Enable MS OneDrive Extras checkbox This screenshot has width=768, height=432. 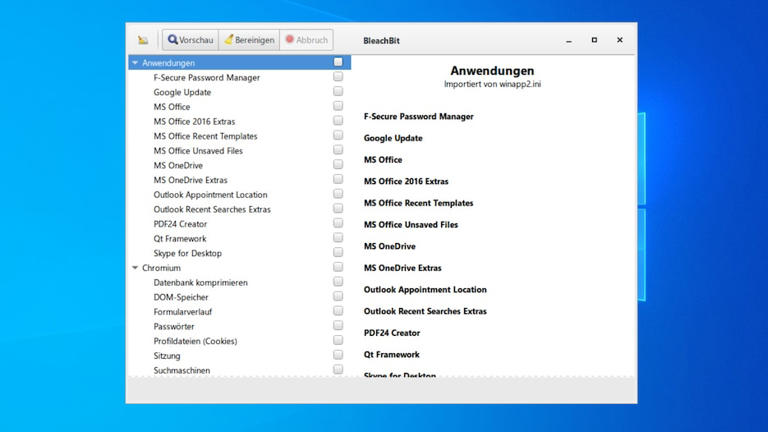coord(338,180)
